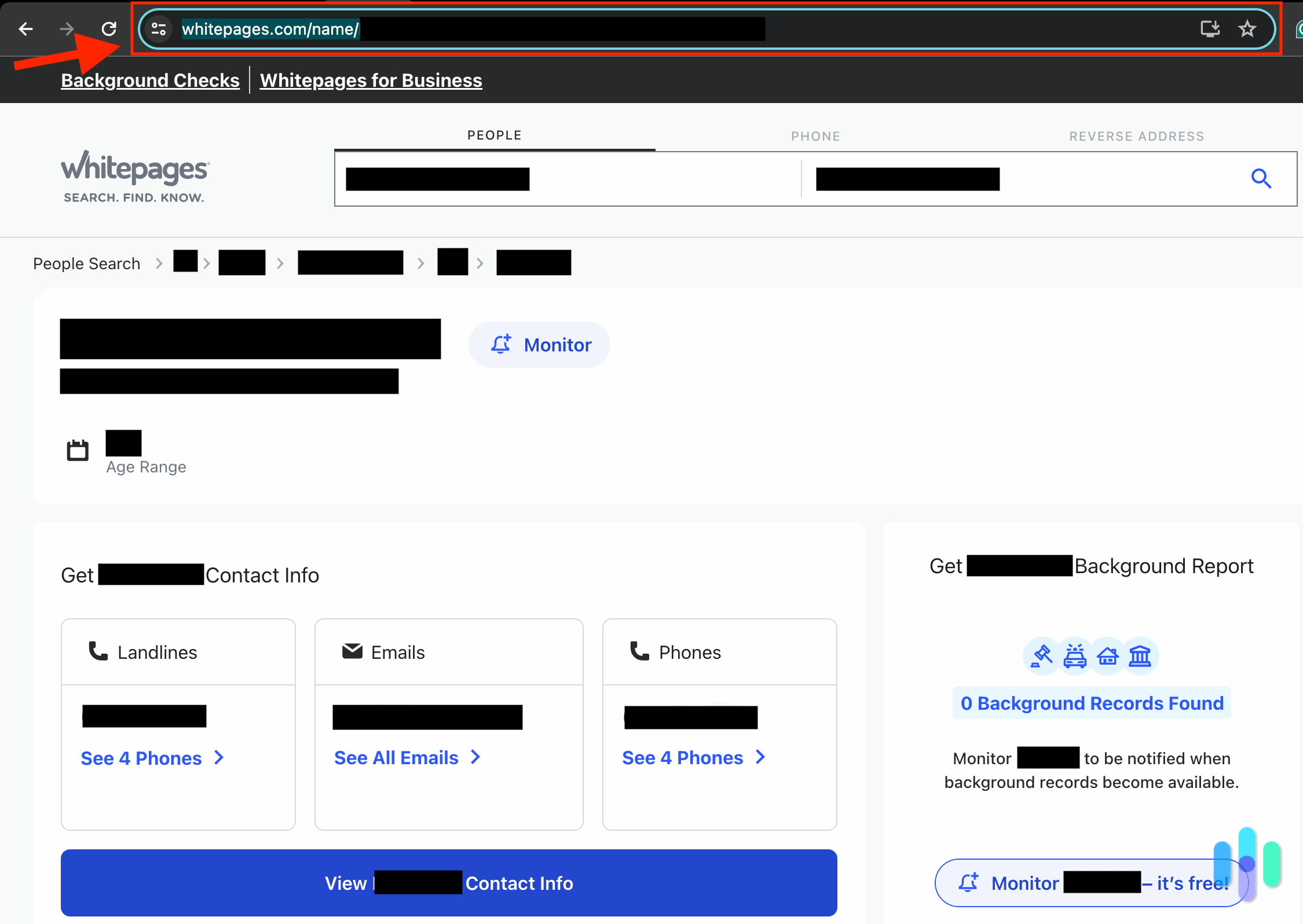Switch to the REVERSE ADDRESS tab
Screen dimensions: 1303x924
click(x=1136, y=135)
